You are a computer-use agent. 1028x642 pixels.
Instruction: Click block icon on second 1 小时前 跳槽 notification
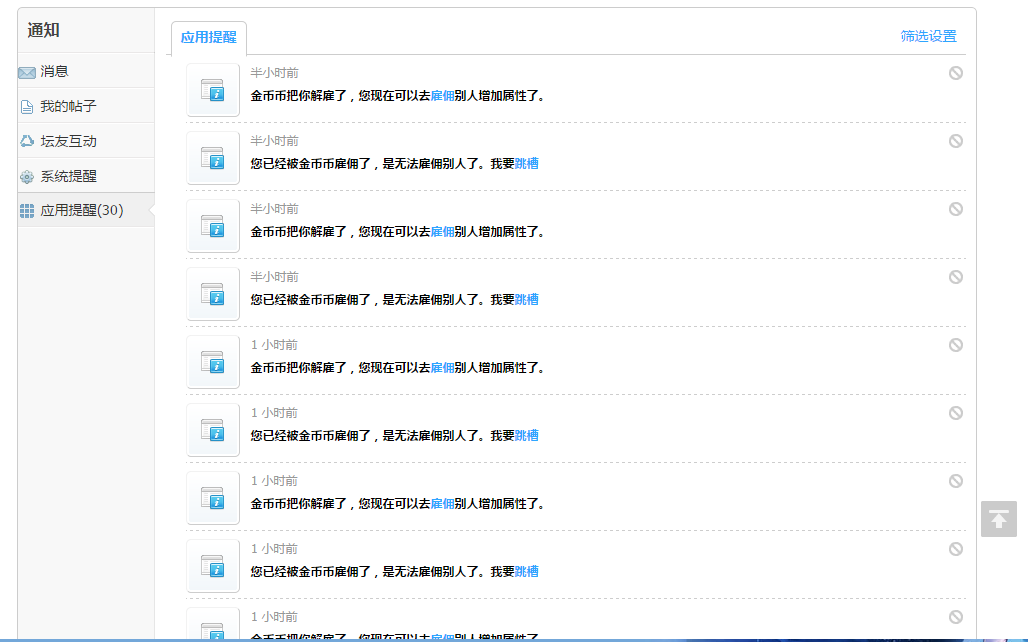click(x=956, y=549)
